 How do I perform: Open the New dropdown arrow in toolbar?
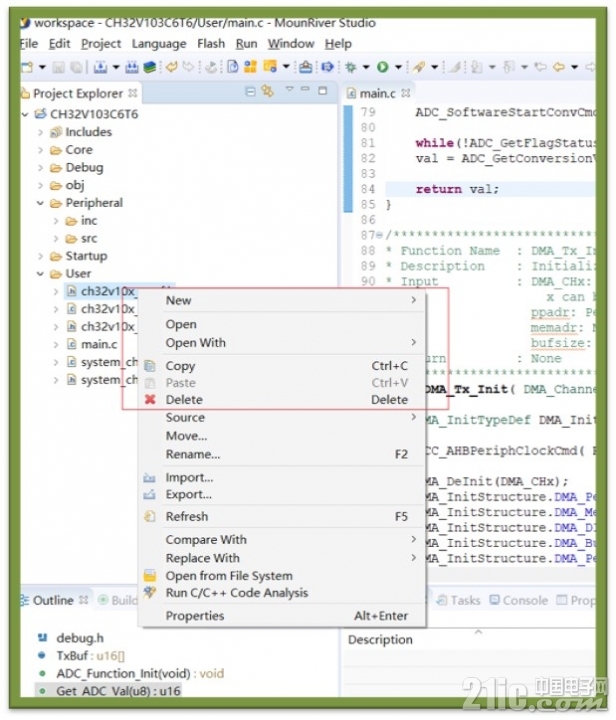[42, 68]
